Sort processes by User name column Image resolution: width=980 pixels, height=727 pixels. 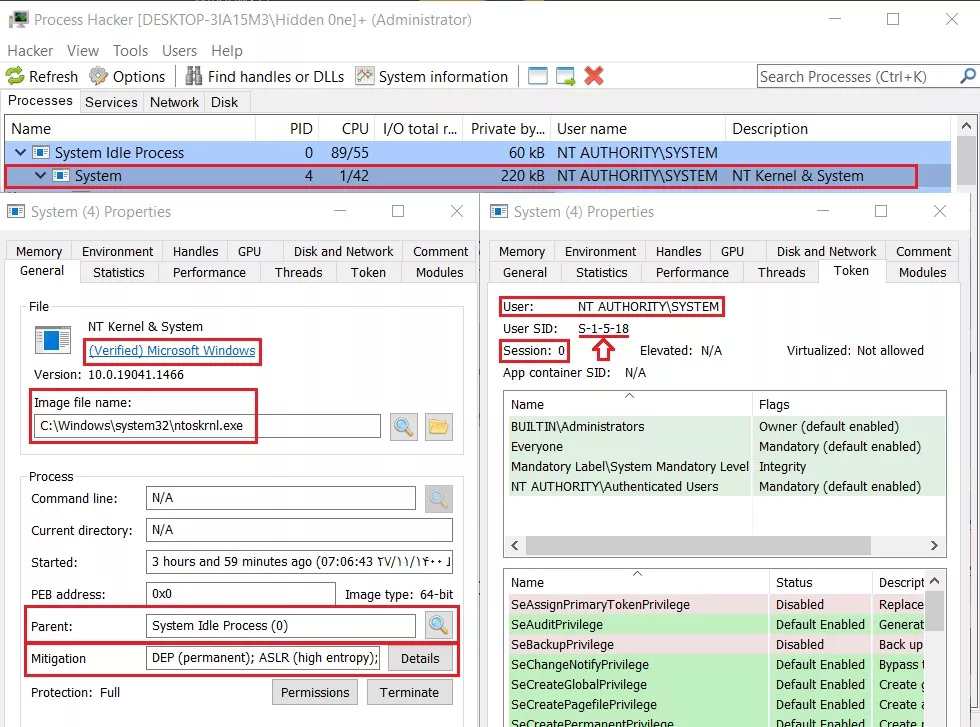click(638, 129)
